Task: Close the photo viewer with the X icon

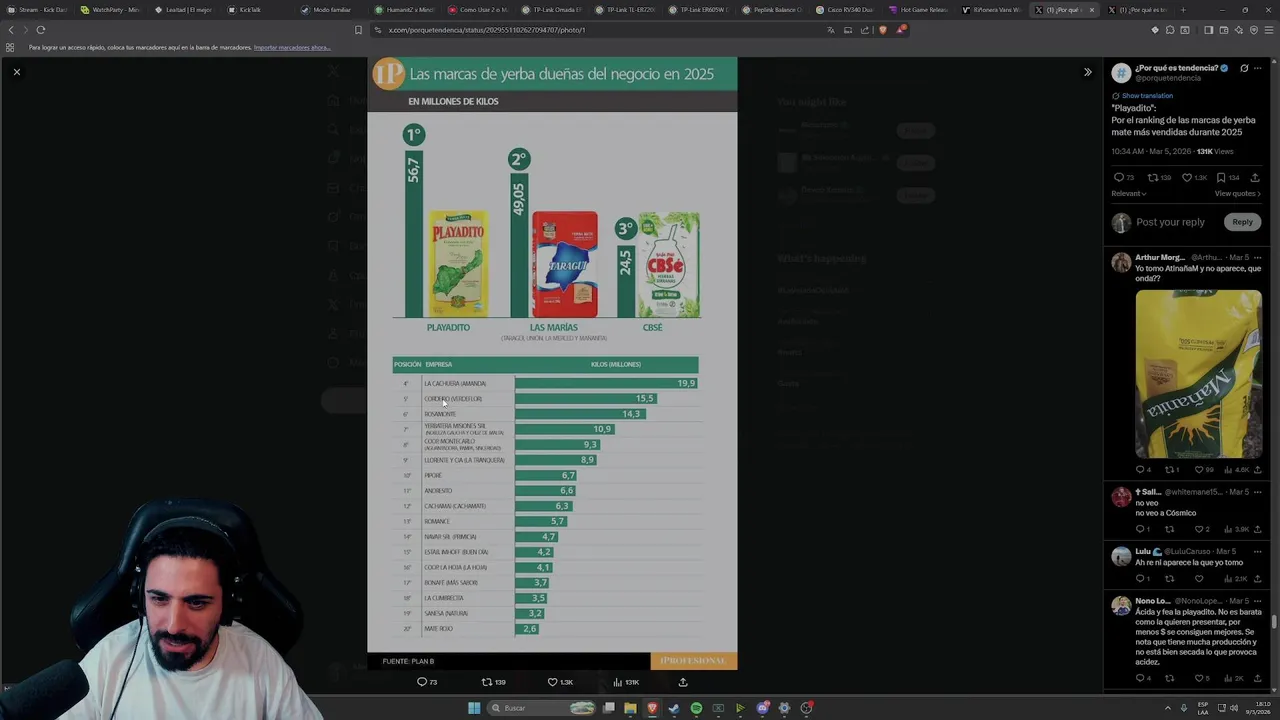Action: 16,72
